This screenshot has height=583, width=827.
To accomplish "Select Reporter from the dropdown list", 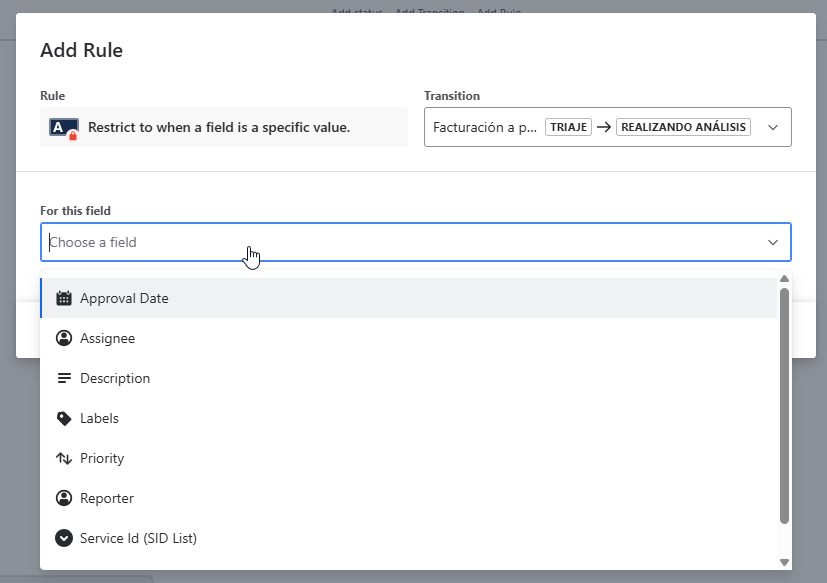I will 107,498.
